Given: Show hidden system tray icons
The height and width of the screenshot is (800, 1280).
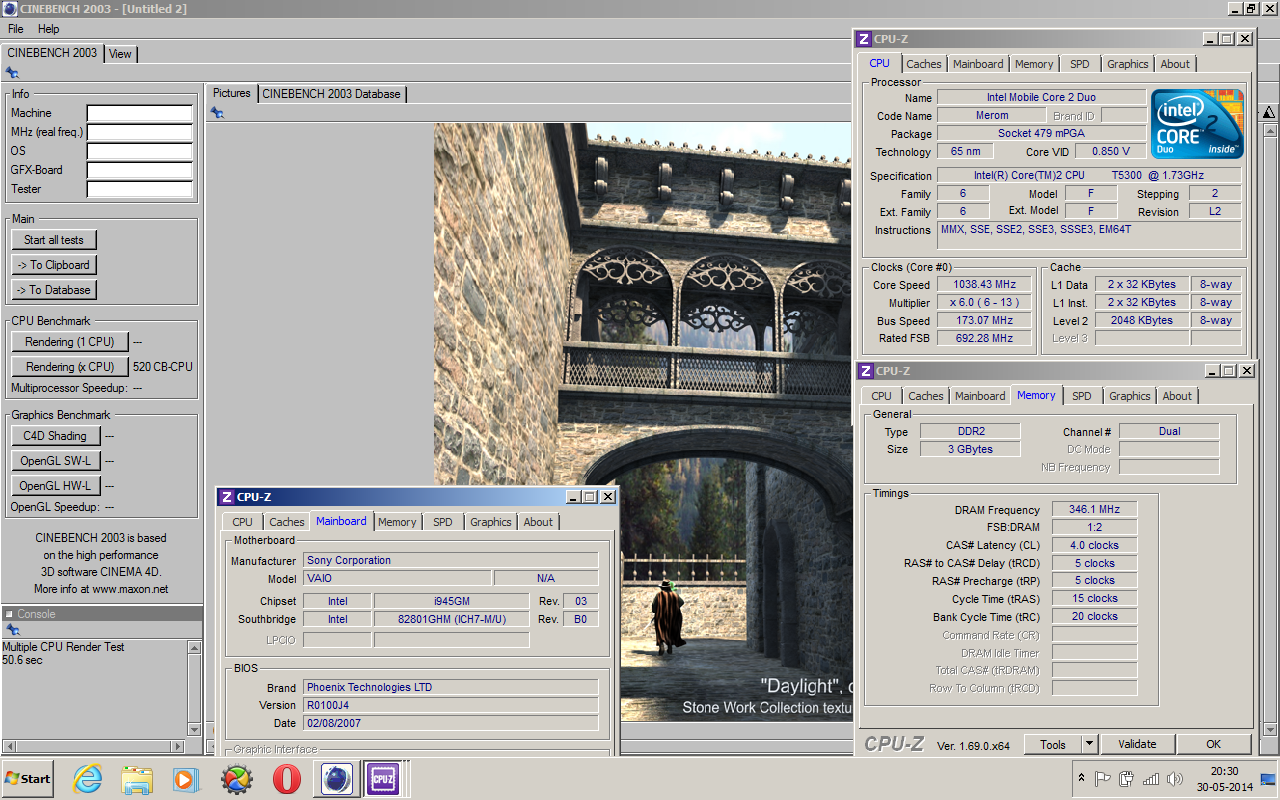Looking at the screenshot, I should [1081, 779].
